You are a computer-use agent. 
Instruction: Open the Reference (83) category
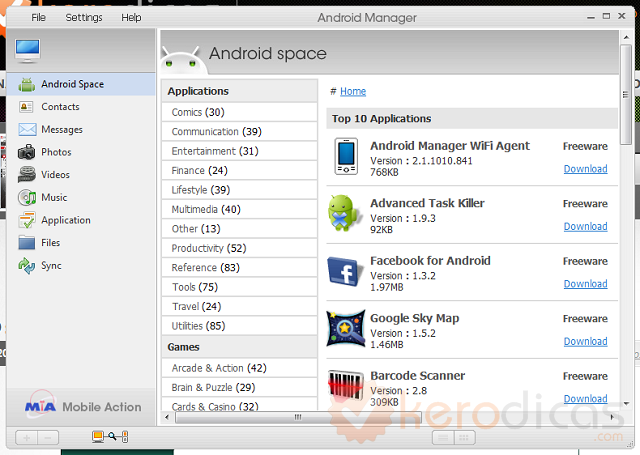(240, 268)
